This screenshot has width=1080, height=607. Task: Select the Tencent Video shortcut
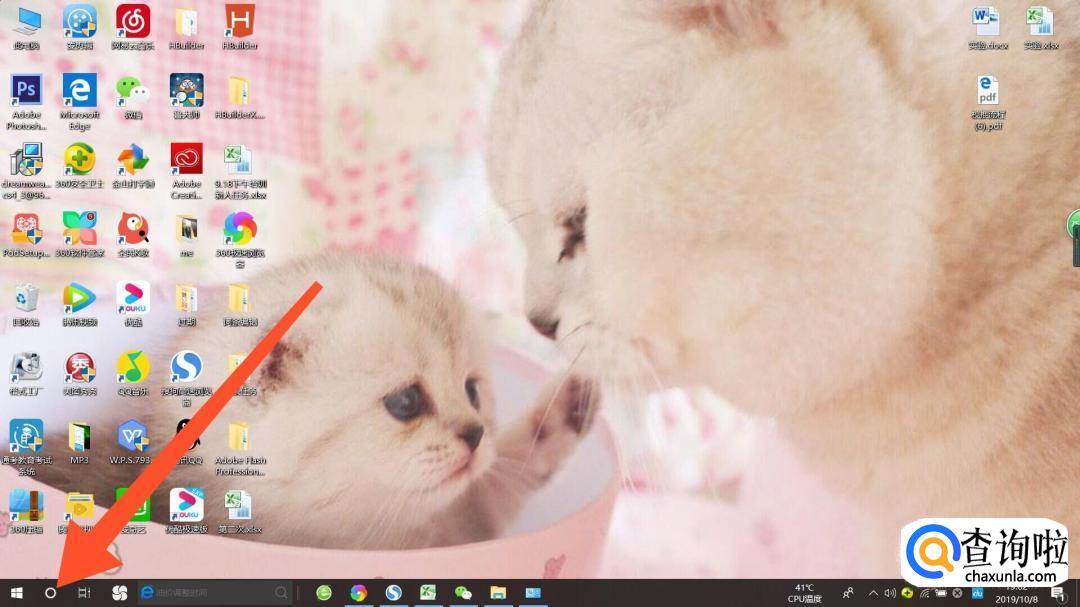[79, 304]
